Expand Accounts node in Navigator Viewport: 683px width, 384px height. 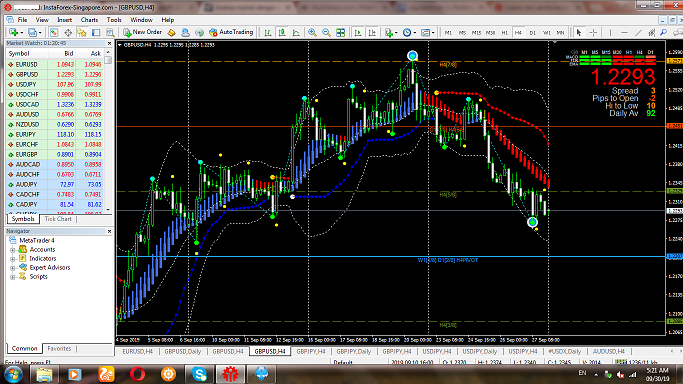click(x=13, y=250)
